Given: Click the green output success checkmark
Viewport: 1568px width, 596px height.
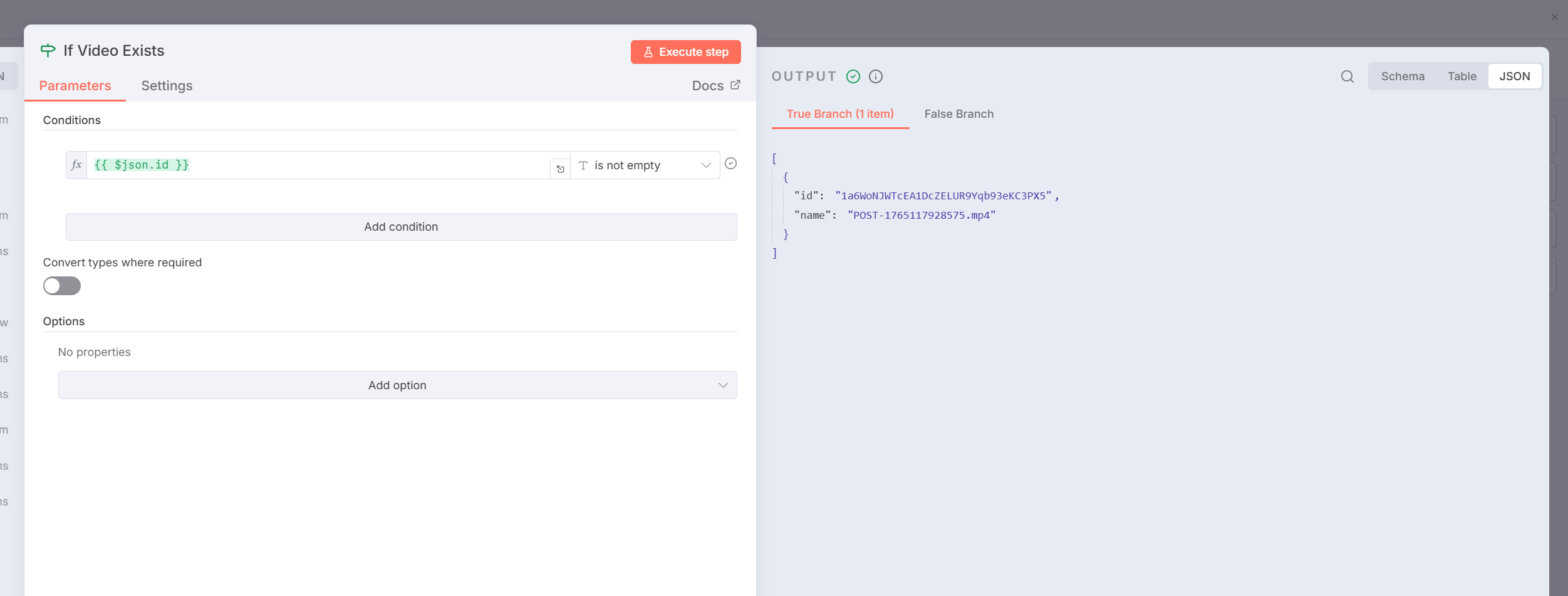Looking at the screenshot, I should coord(853,76).
